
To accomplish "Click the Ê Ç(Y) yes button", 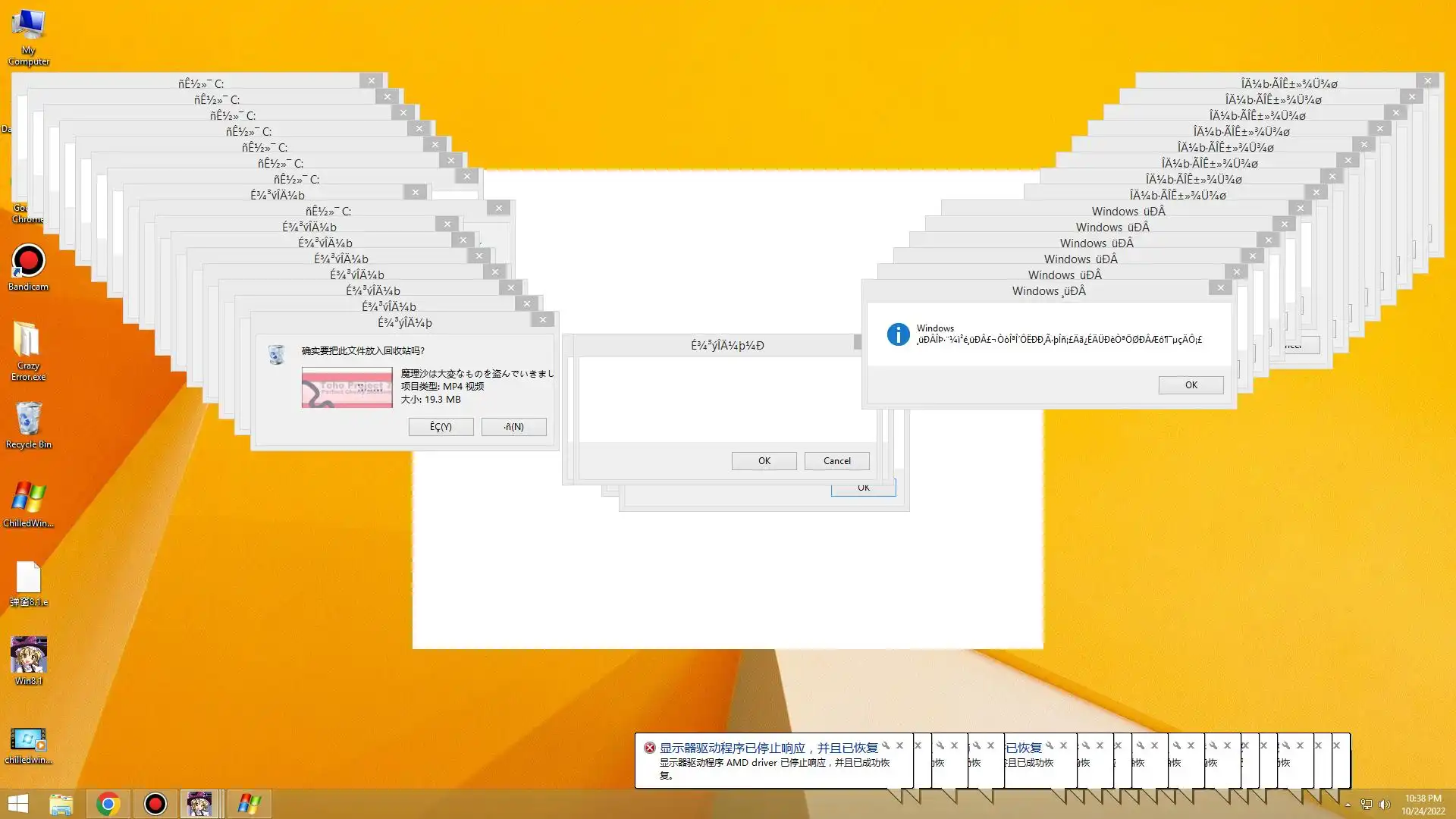I will tap(441, 427).
